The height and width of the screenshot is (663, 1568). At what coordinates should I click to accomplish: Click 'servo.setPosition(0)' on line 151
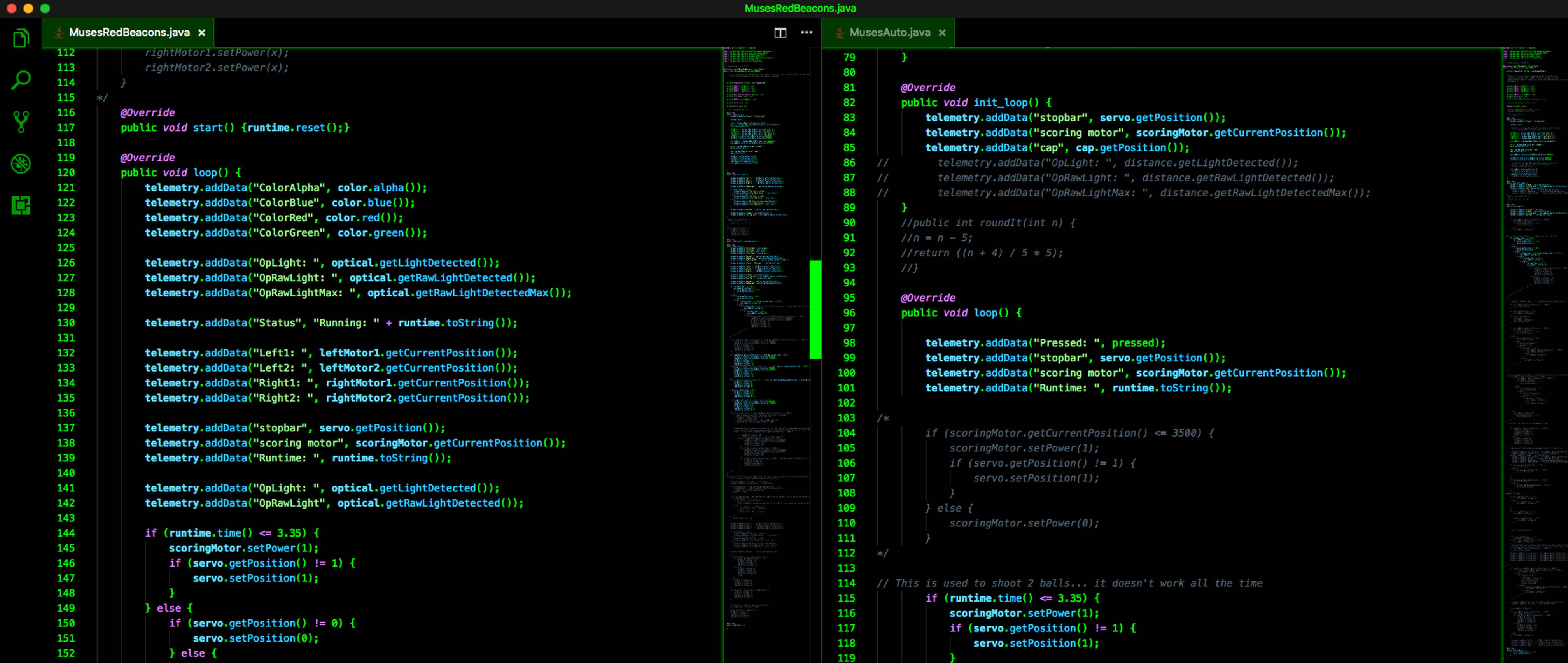pos(253,638)
